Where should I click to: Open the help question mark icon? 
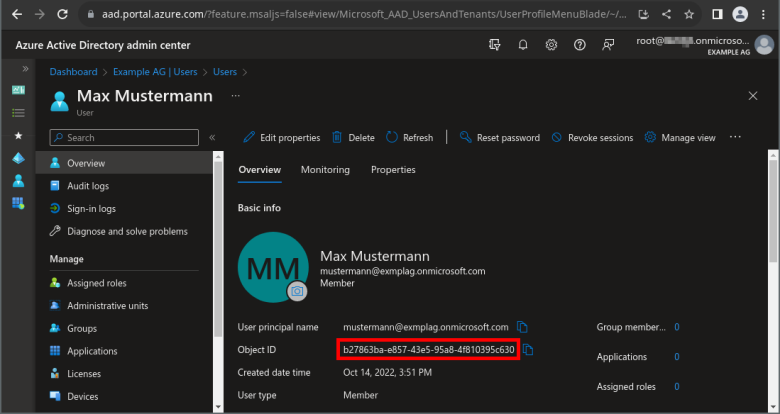[x=580, y=45]
